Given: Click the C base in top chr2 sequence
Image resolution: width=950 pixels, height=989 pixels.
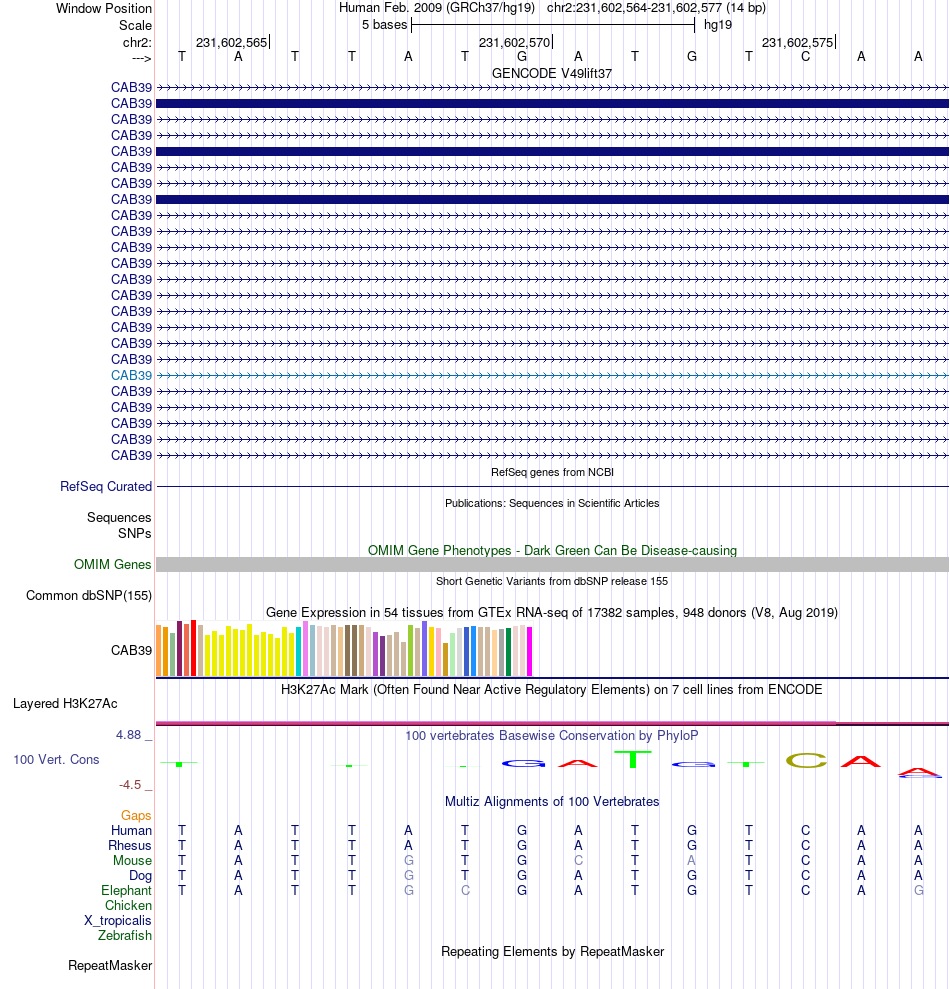Looking at the screenshot, I should tap(806, 57).
